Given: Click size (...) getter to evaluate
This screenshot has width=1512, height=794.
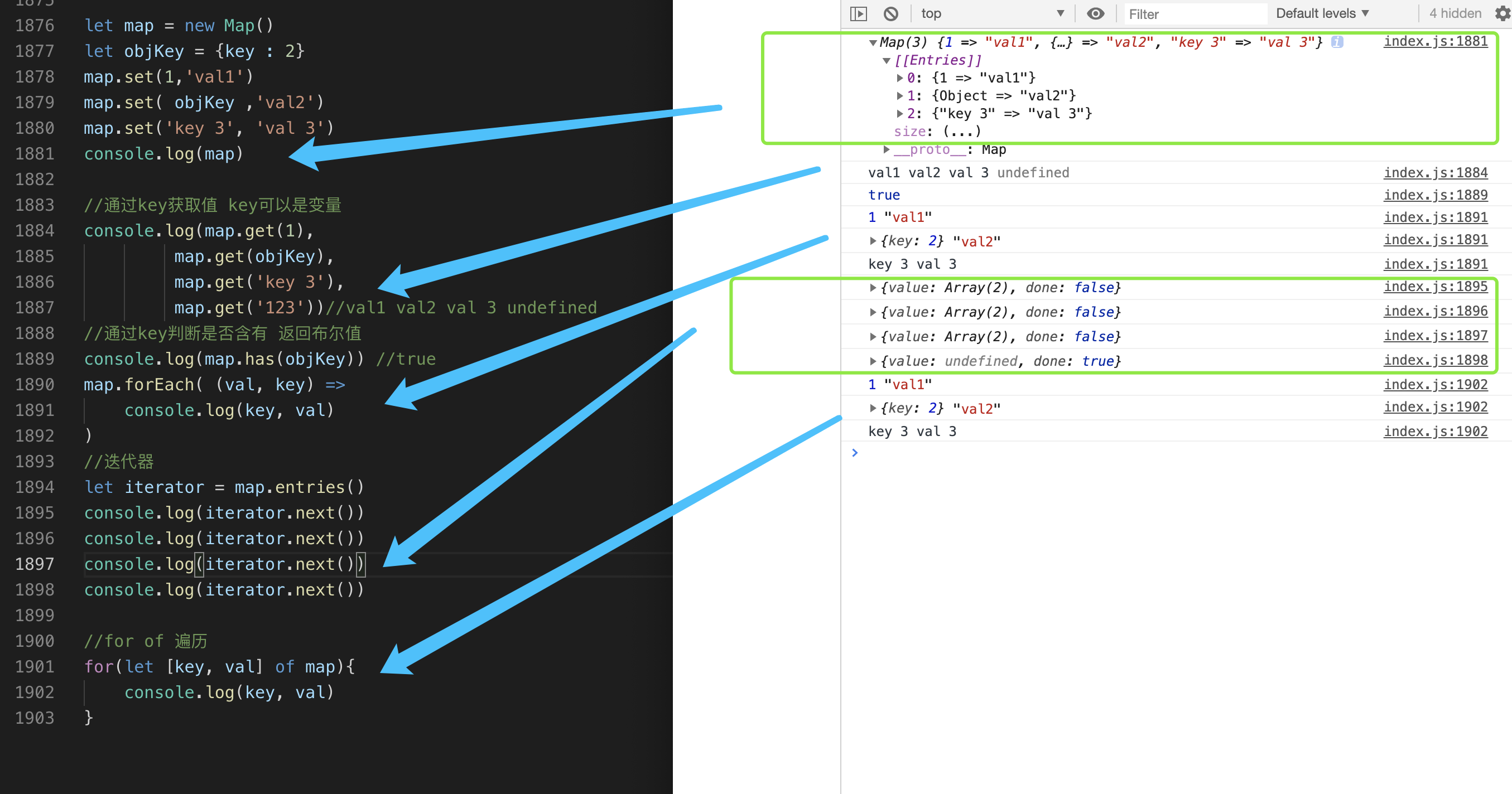Looking at the screenshot, I should [x=961, y=132].
